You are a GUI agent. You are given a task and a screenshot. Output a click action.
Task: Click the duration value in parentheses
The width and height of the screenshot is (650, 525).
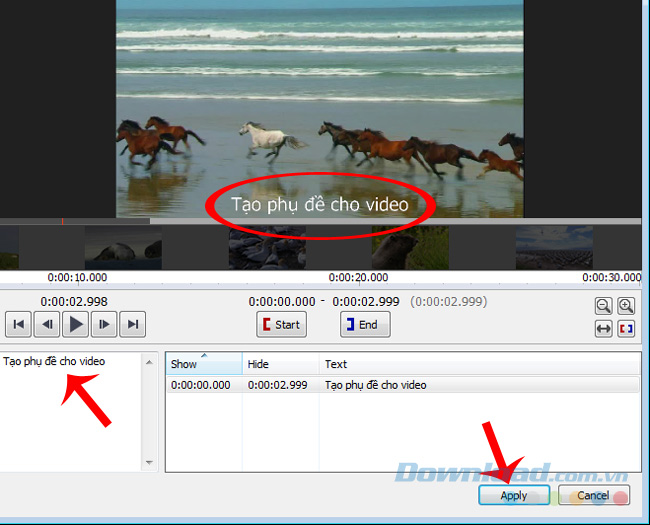449,301
